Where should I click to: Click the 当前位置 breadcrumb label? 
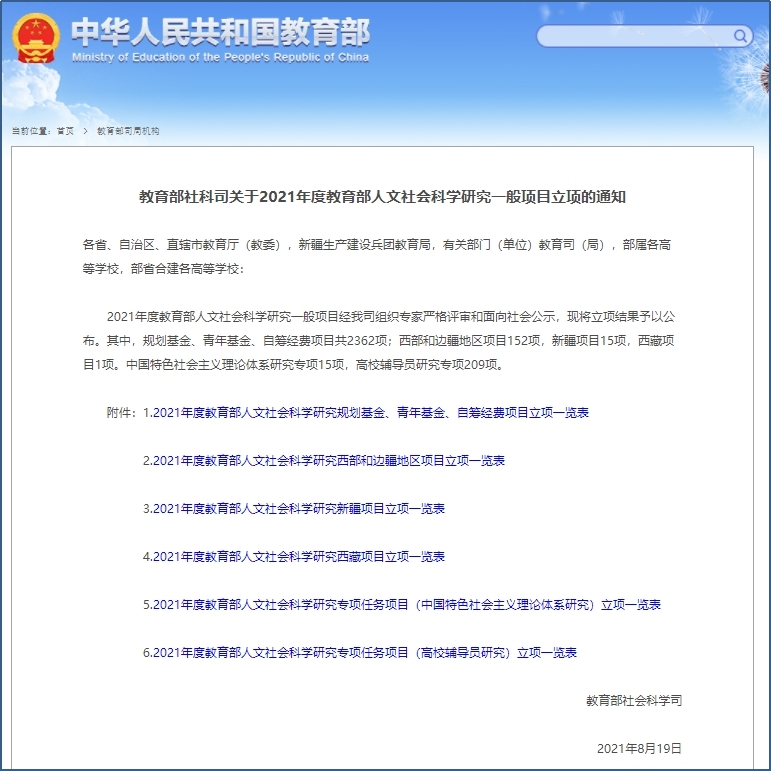click(30, 131)
